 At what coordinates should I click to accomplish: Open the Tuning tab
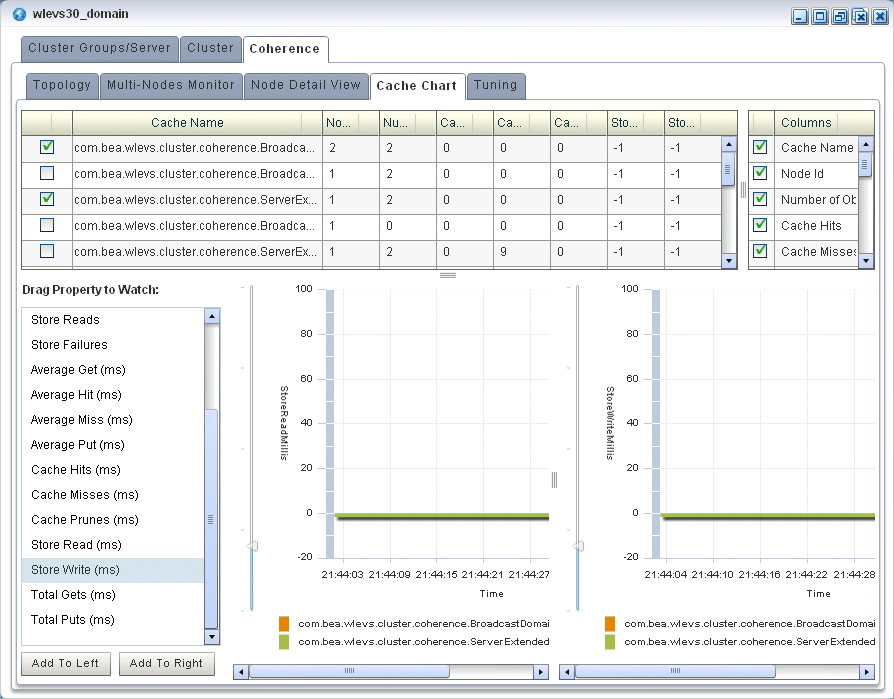click(x=495, y=86)
